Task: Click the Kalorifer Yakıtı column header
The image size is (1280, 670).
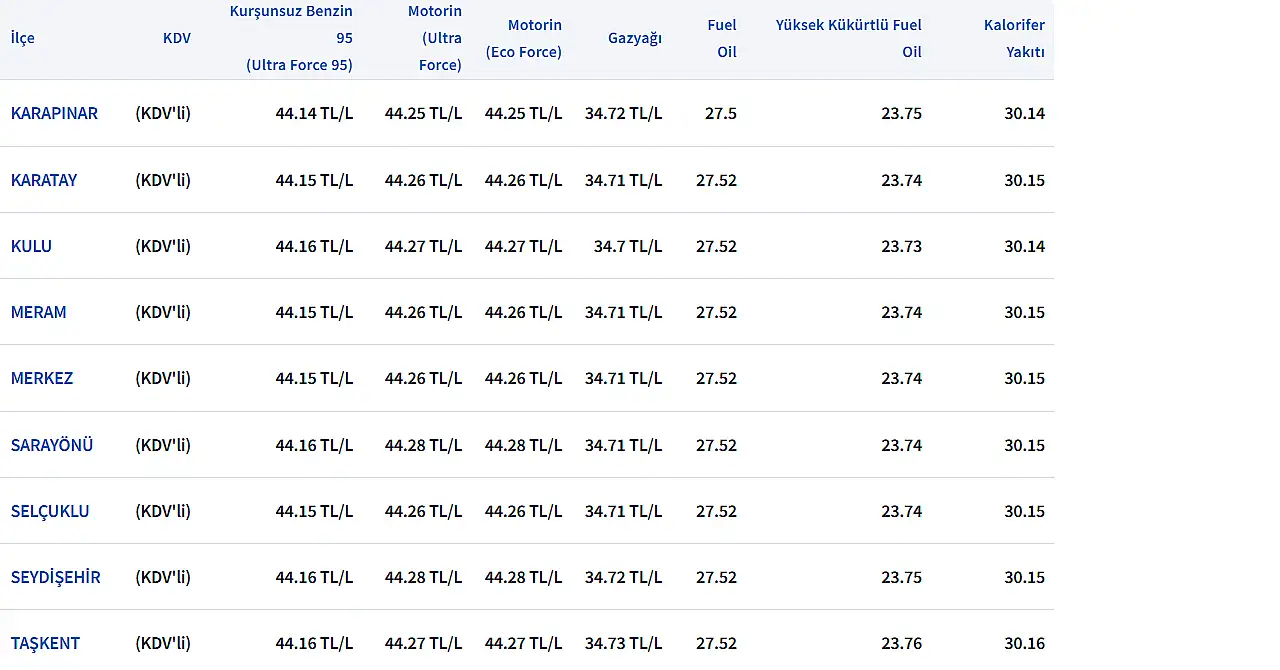Action: (1013, 38)
